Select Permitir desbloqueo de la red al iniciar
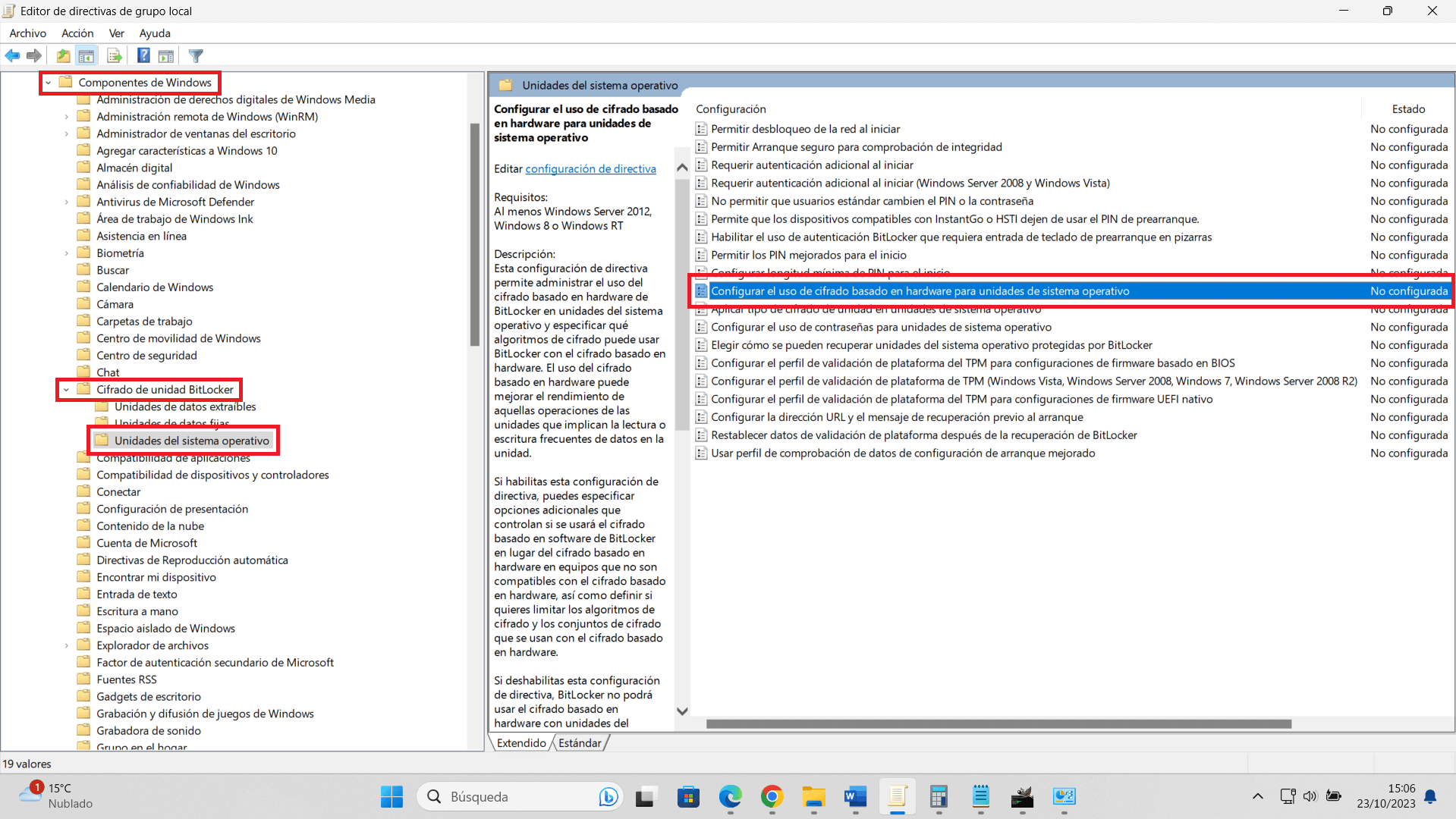This screenshot has height=819, width=1456. click(805, 129)
